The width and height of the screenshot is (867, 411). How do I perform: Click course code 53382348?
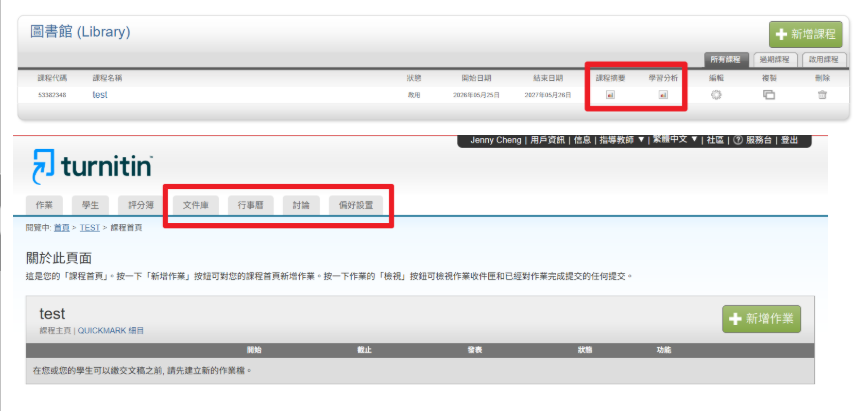tap(52, 95)
